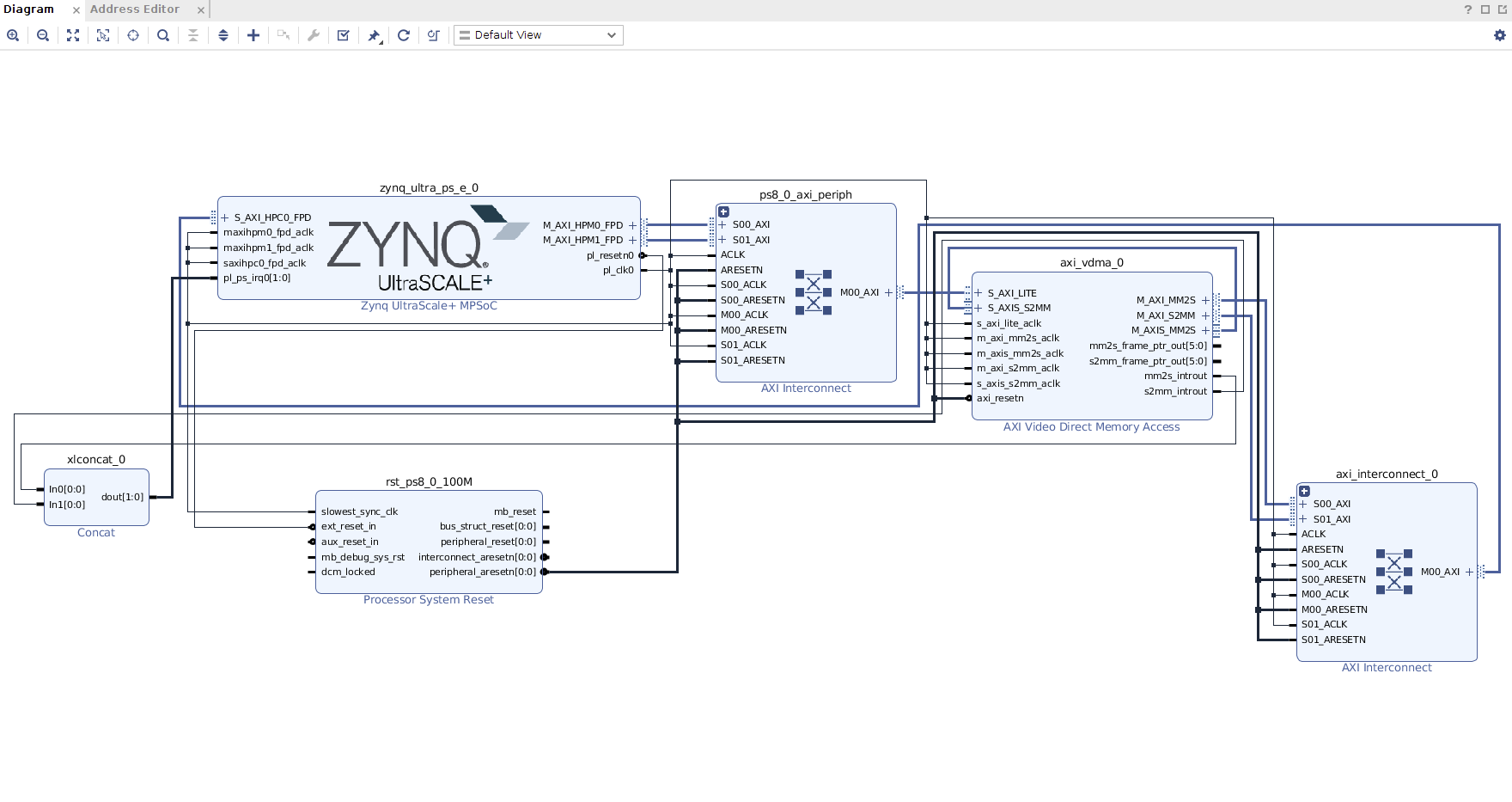
Task: Click the Validate Design checkmark icon
Action: click(344, 35)
